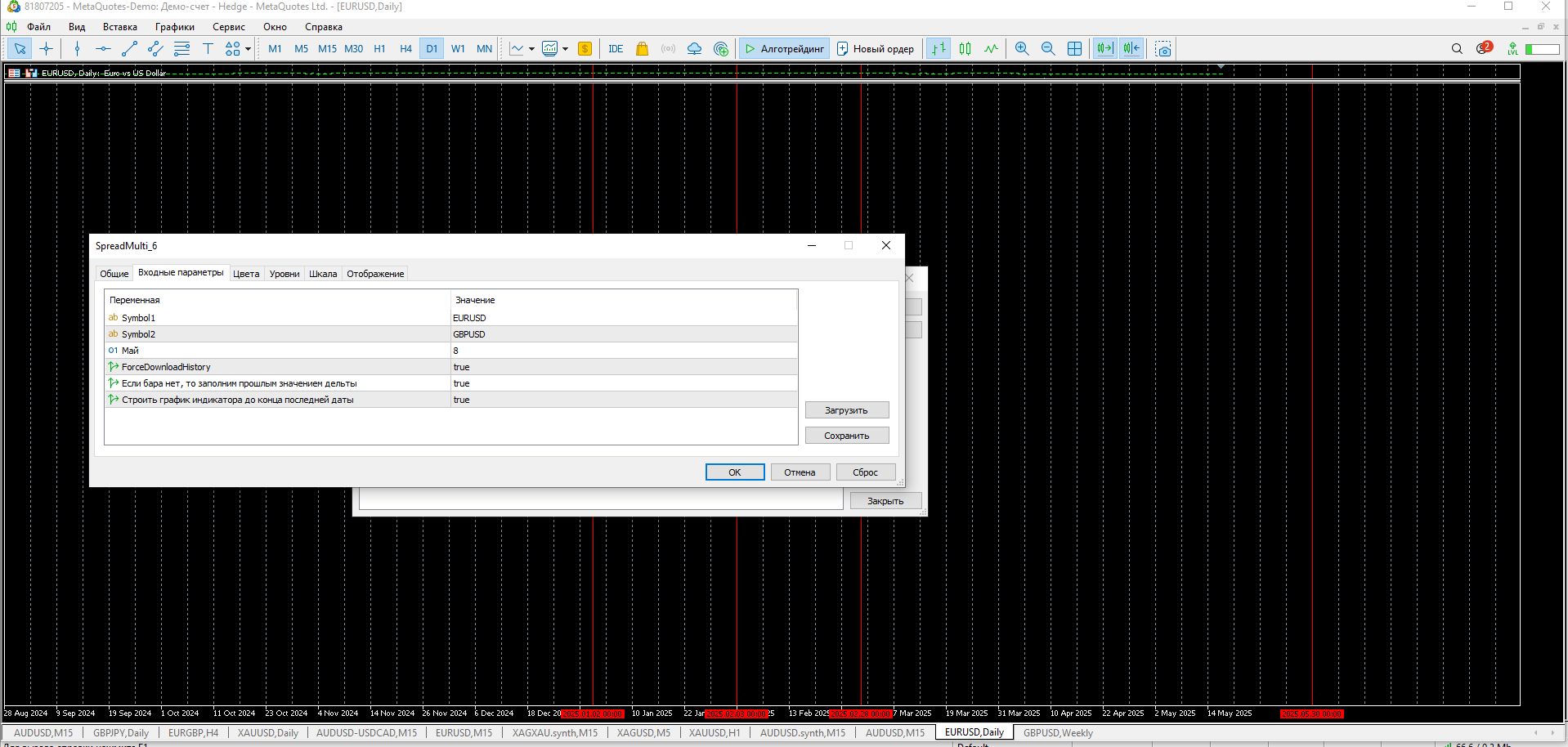Switch timeframe to M15

pyautogui.click(x=327, y=49)
